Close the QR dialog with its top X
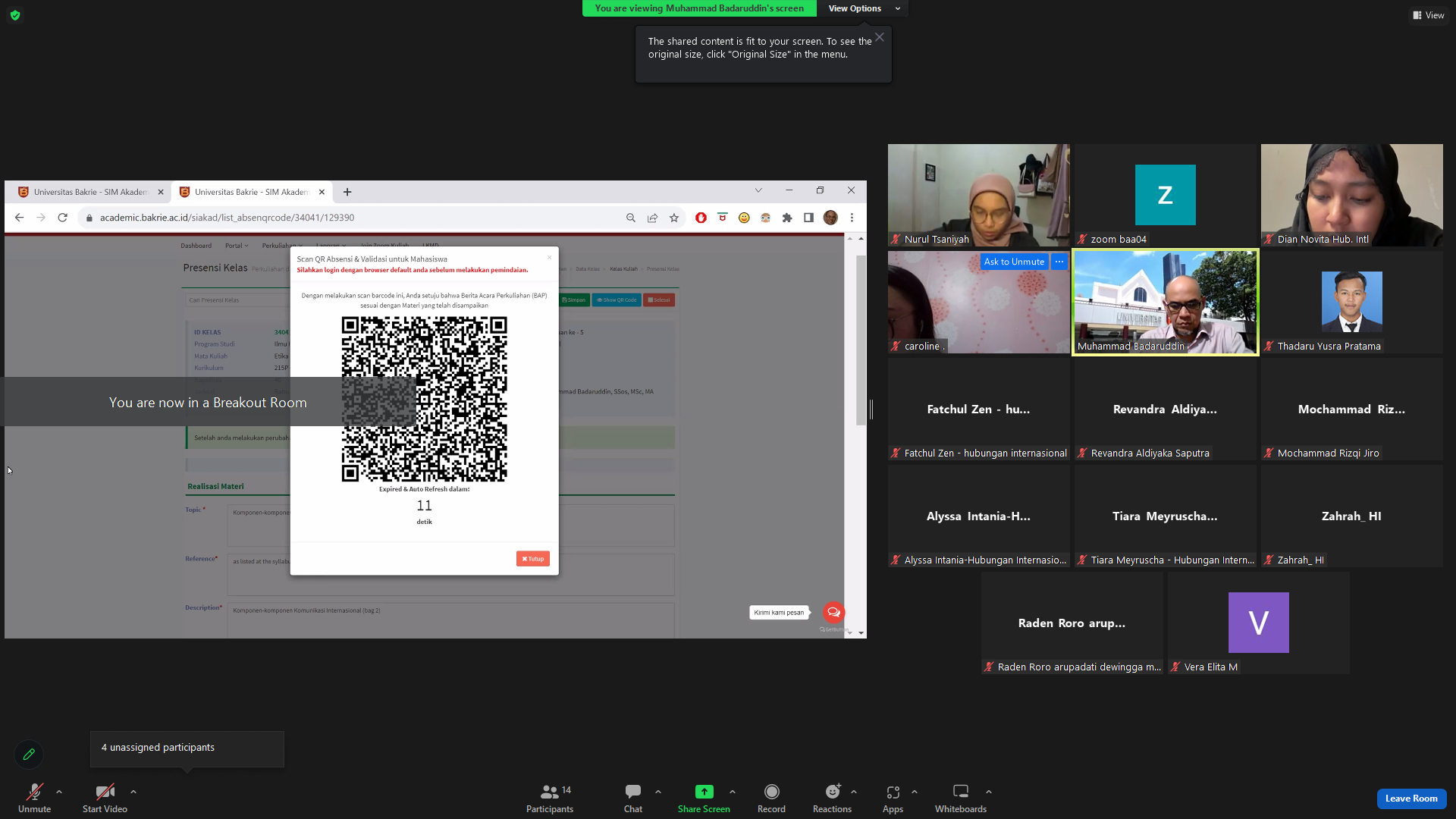The image size is (1456, 819). pyautogui.click(x=550, y=258)
